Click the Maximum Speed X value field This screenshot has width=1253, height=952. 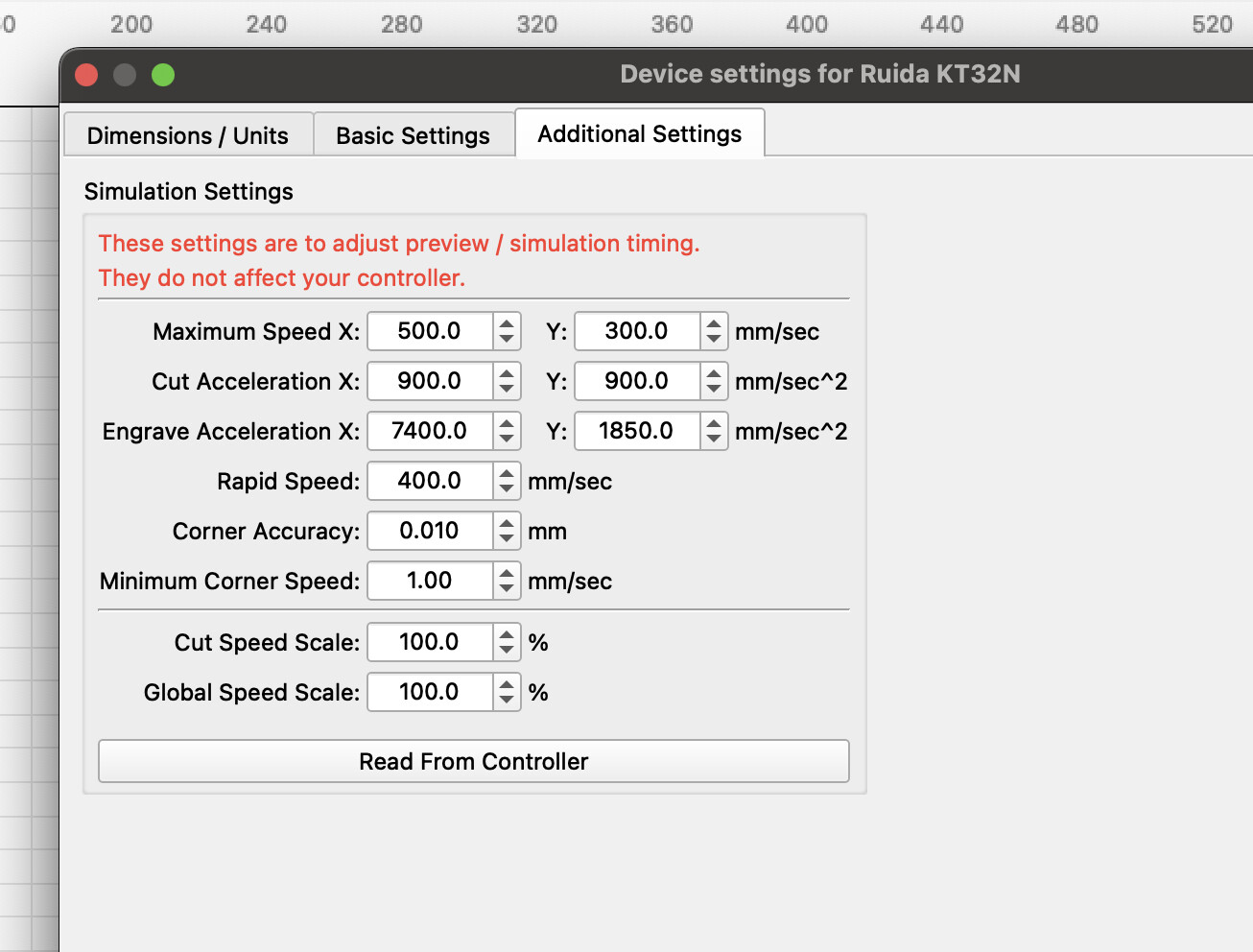pos(430,331)
